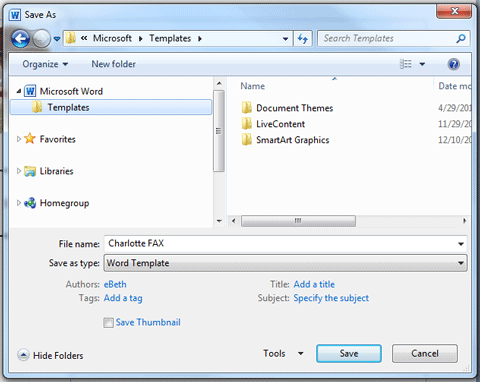This screenshot has width=480, height=382.
Task: Click the SmartArt Graphics folder icon
Action: [247, 140]
